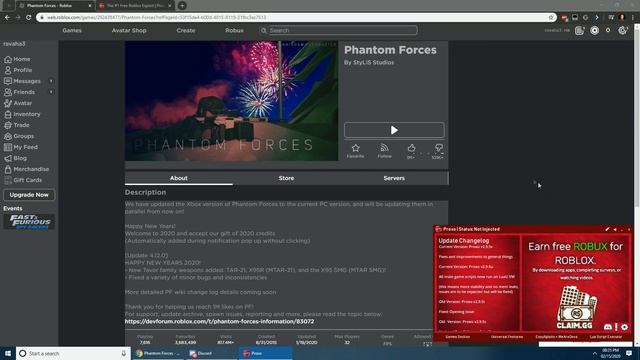Click the pencil edit icon in Proxo title bar

(607, 229)
